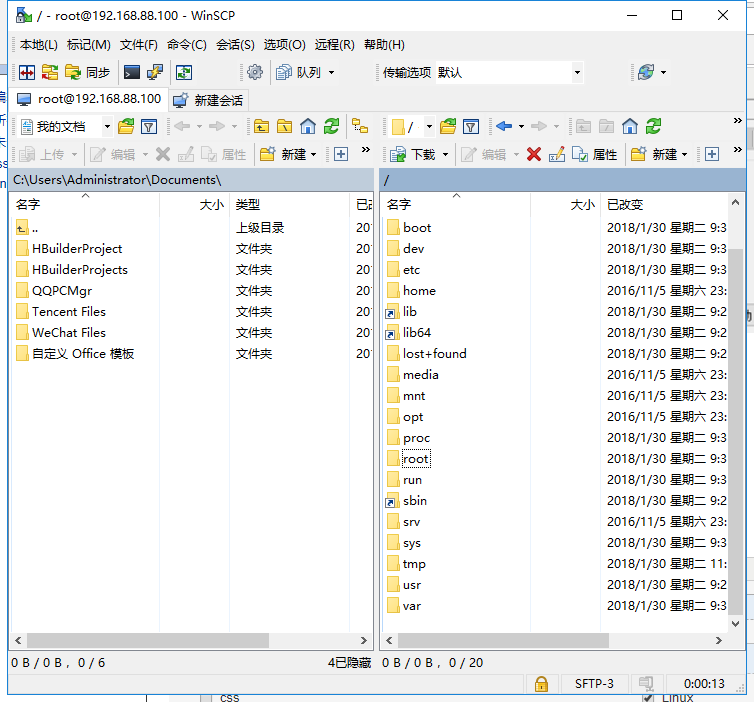Open the 标记(M) menu
Image resolution: width=754 pixels, height=702 pixels.
[x=89, y=45]
